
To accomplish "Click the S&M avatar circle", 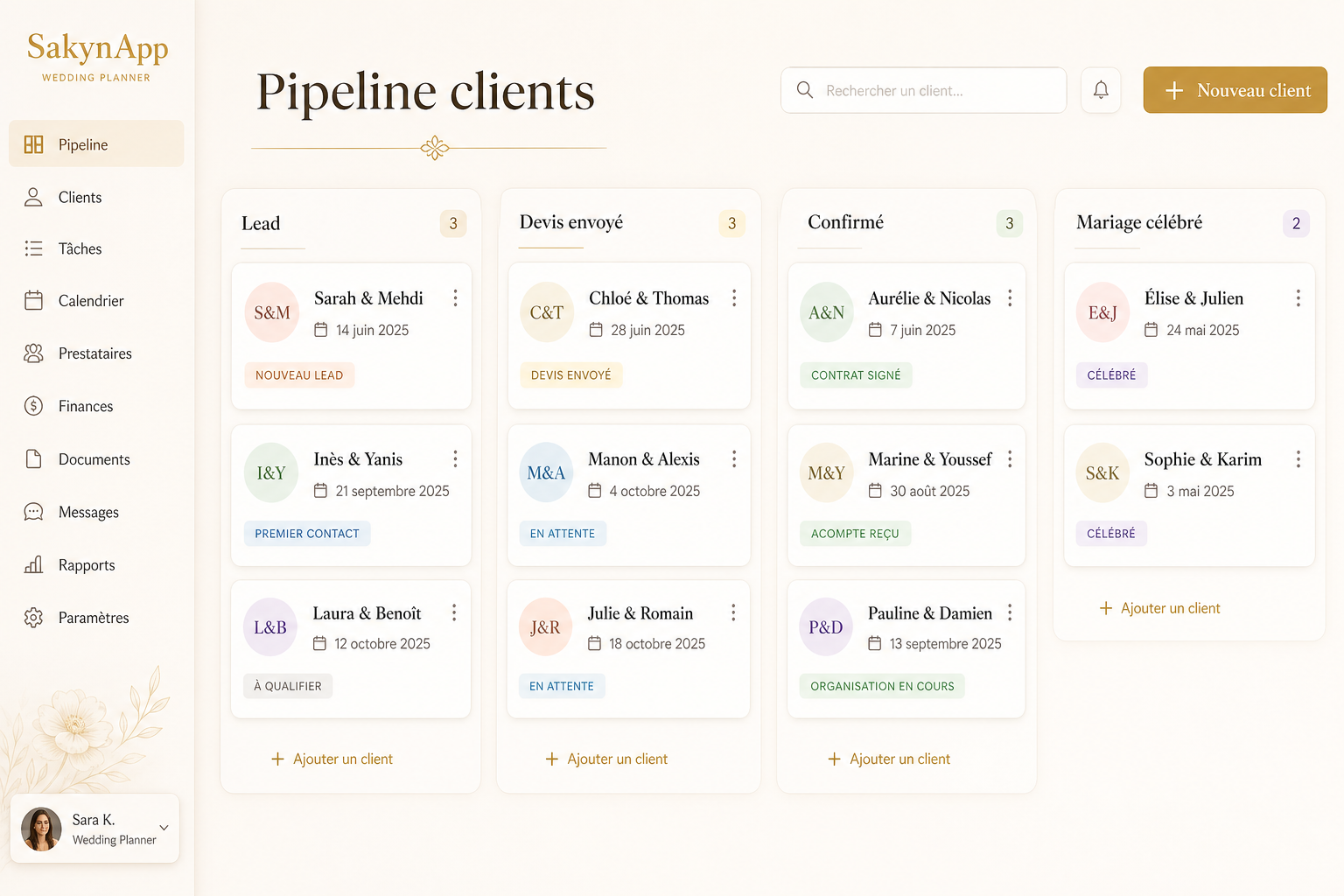I will point(272,312).
